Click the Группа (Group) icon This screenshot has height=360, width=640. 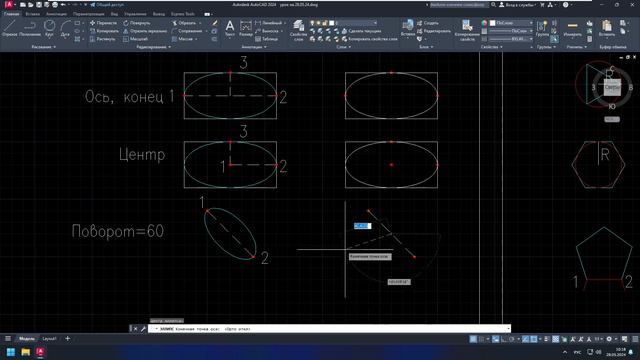pos(542,28)
